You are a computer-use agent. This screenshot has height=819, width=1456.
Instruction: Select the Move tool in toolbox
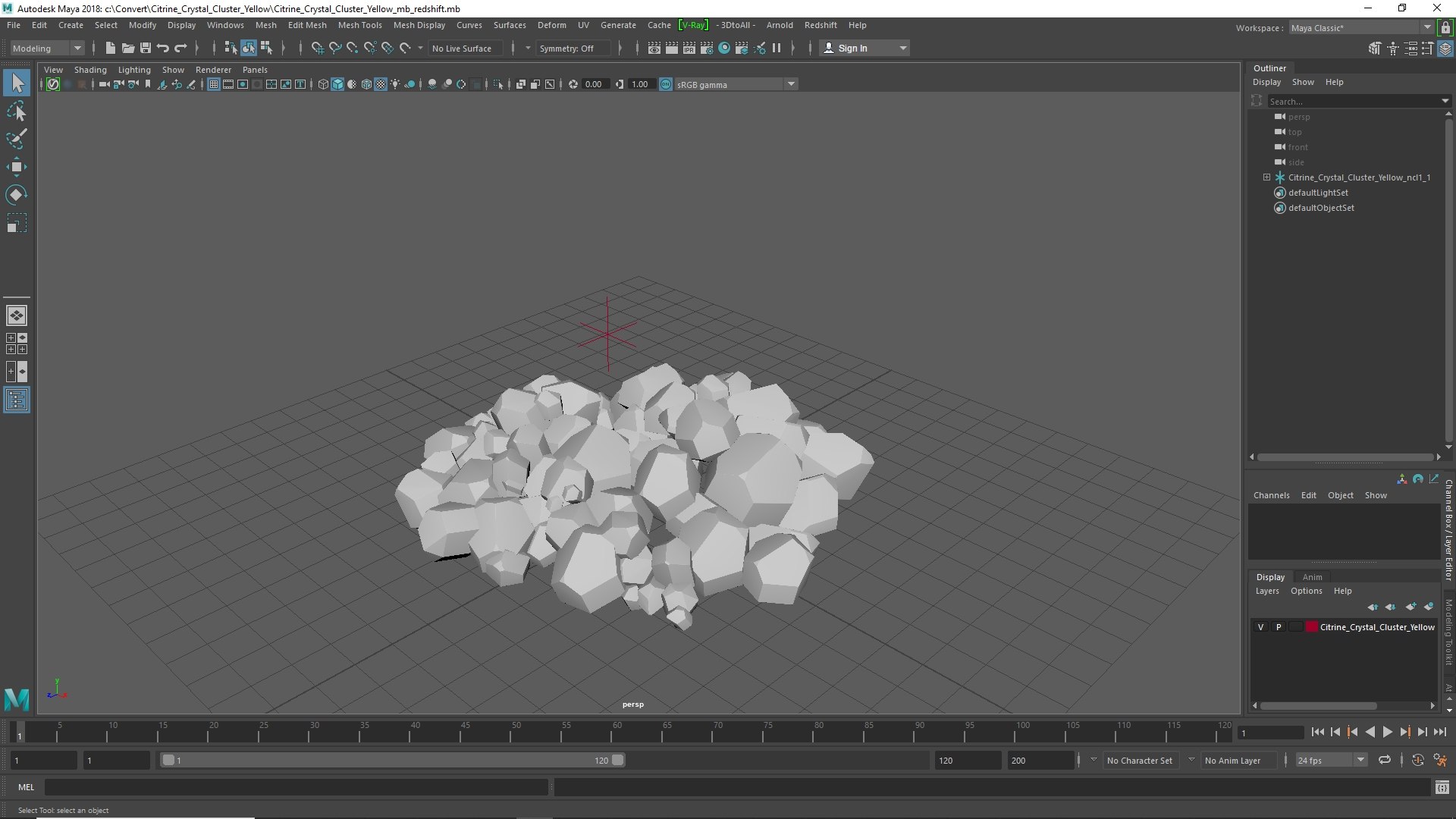[16, 167]
